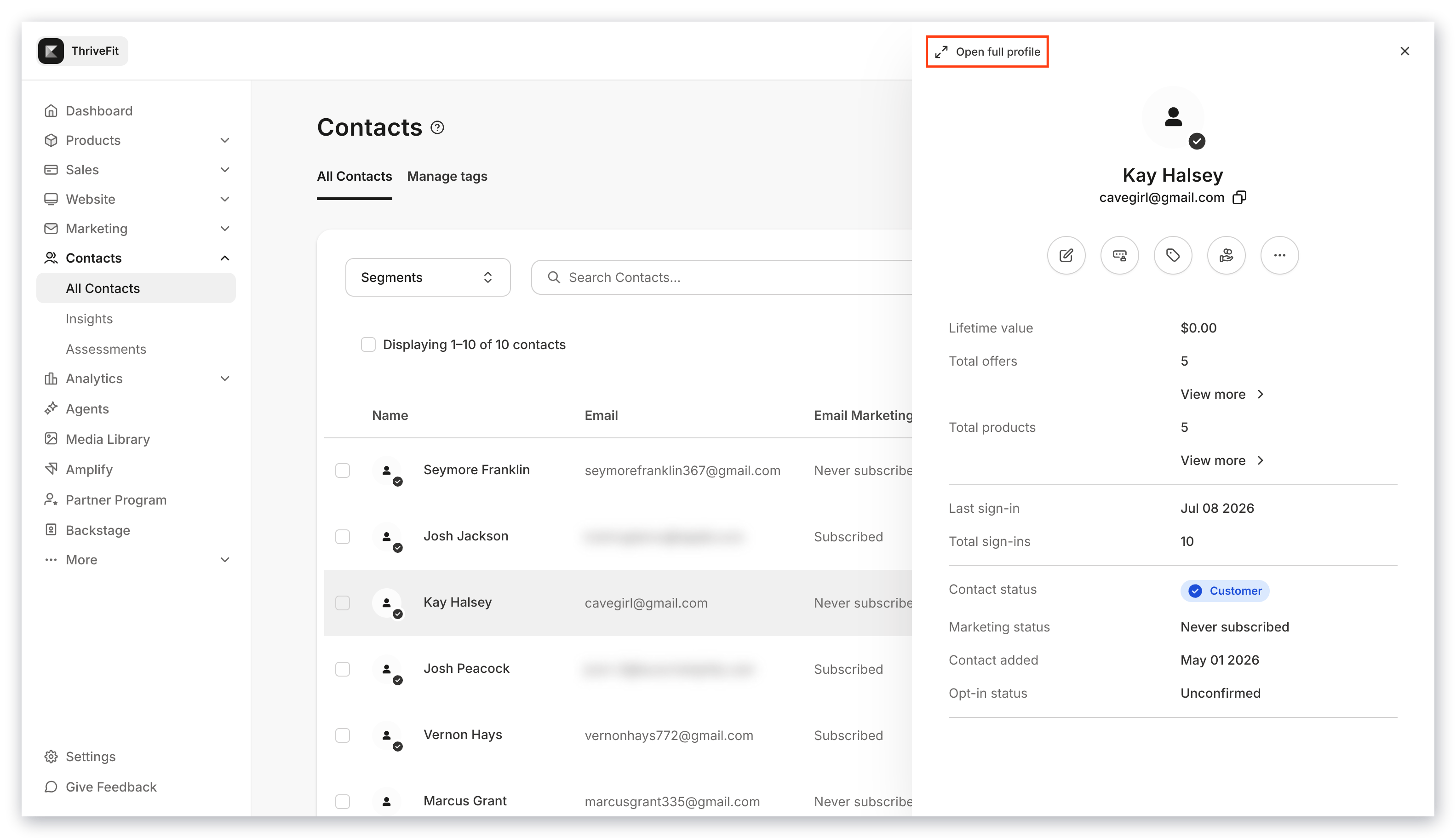This screenshot has height=838, width=1456.
Task: Expand the Sales menu chevron
Action: tap(225, 170)
